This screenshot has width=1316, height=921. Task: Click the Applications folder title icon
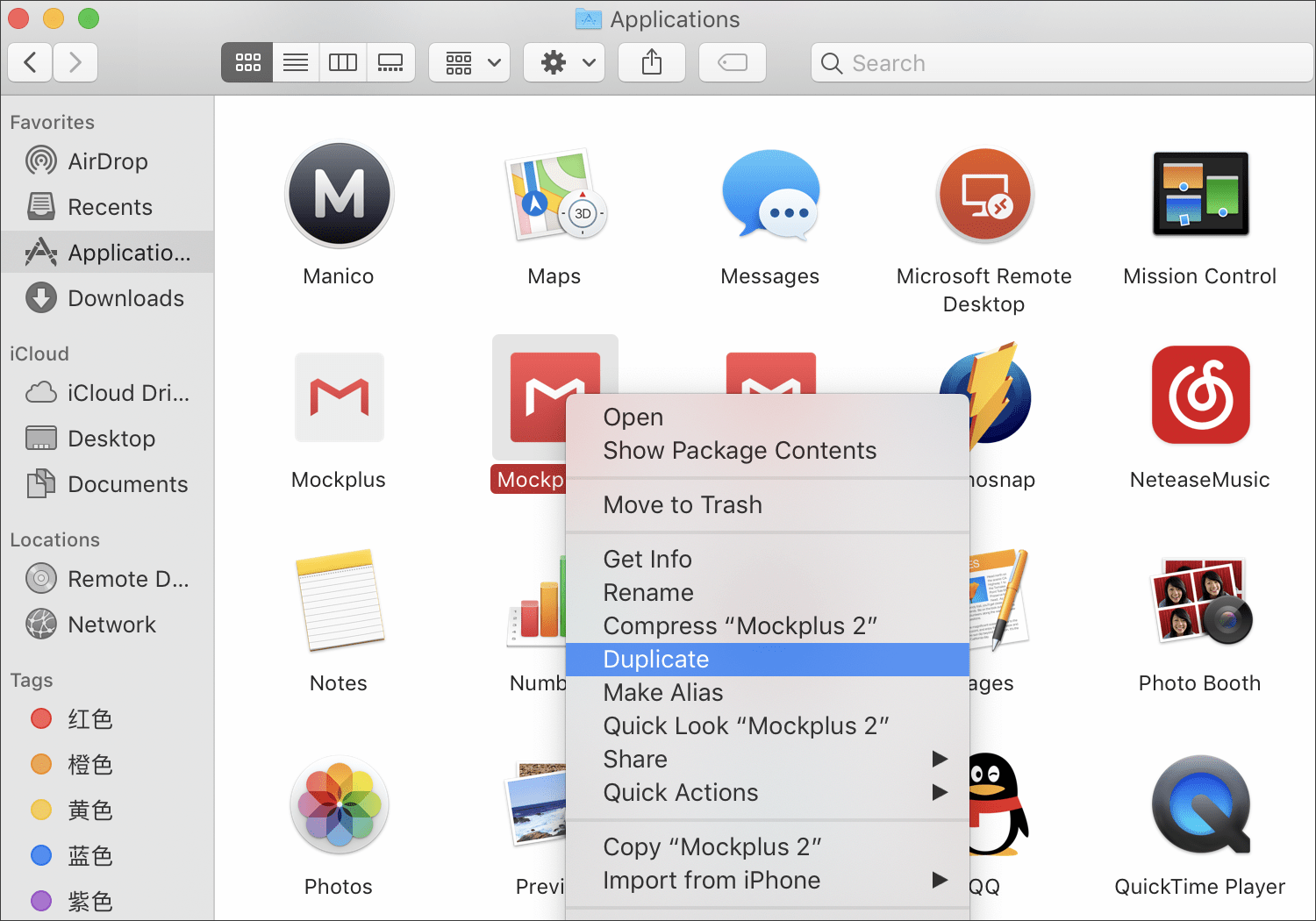pos(588,18)
